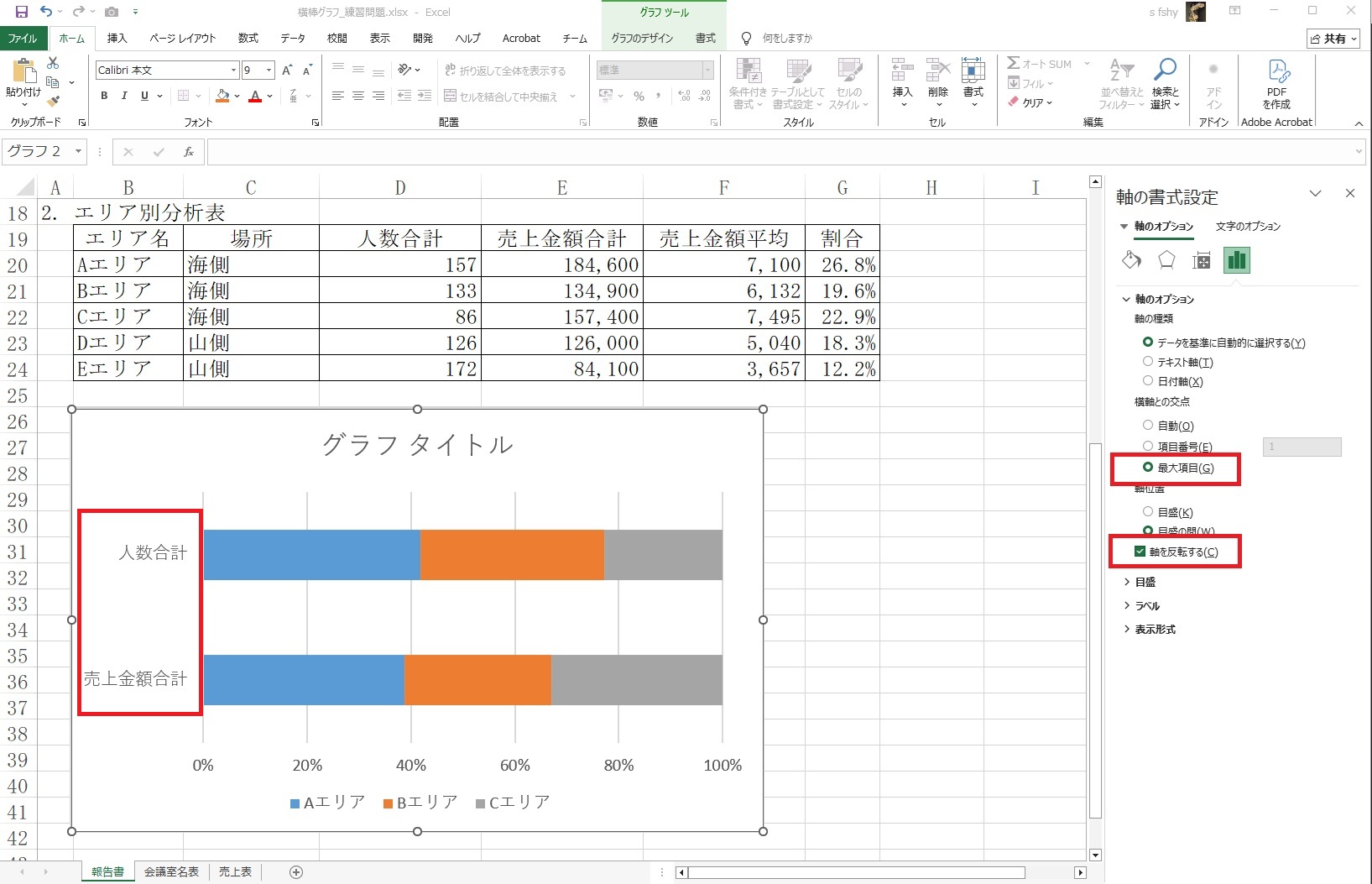This screenshot has width=1372, height=884.
Task: Close the 軸の書式設定 pane
Action: point(1350,194)
